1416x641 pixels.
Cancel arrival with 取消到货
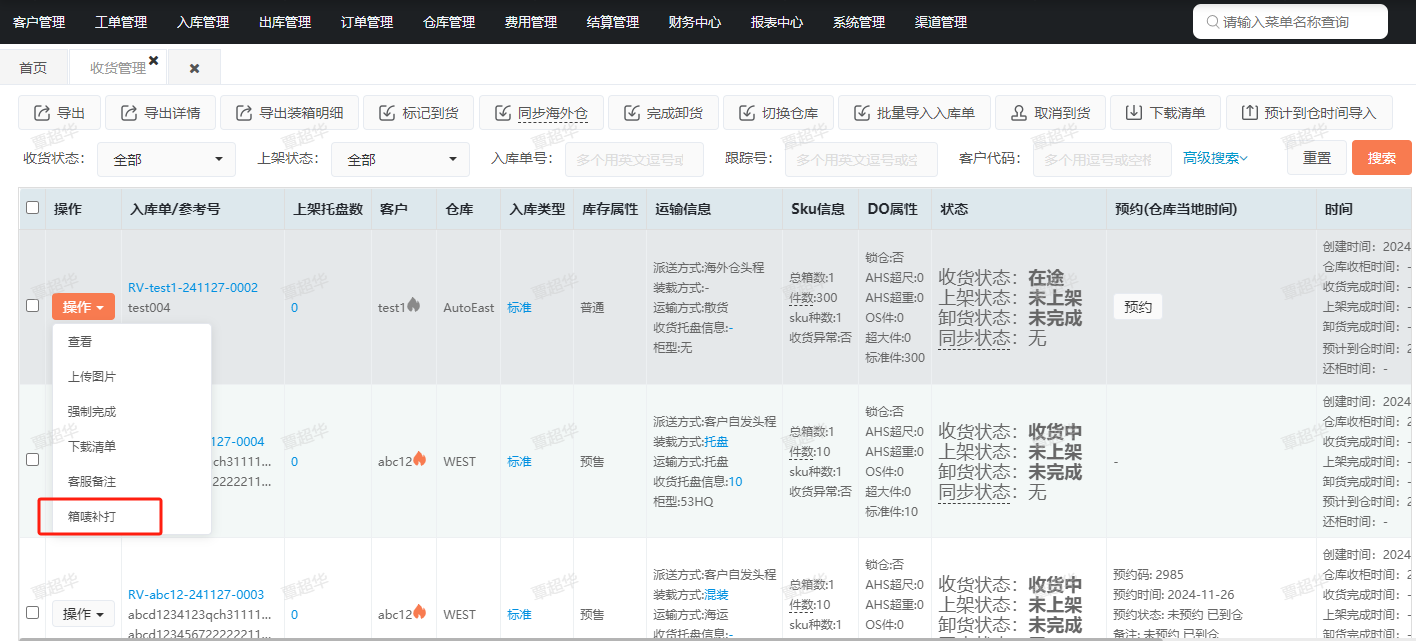point(1050,113)
